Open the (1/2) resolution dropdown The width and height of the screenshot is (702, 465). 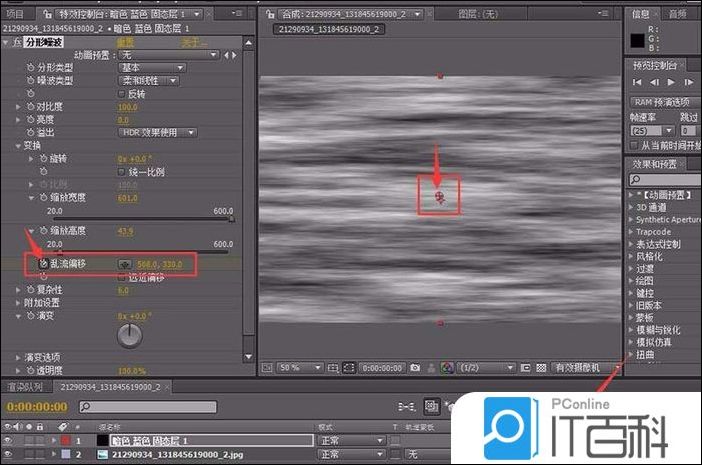488,368
